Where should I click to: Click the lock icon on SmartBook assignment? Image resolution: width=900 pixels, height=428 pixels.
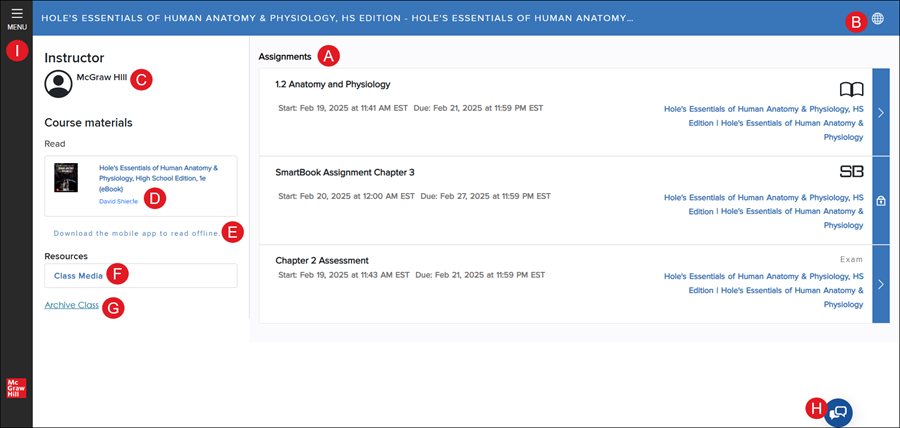click(881, 200)
